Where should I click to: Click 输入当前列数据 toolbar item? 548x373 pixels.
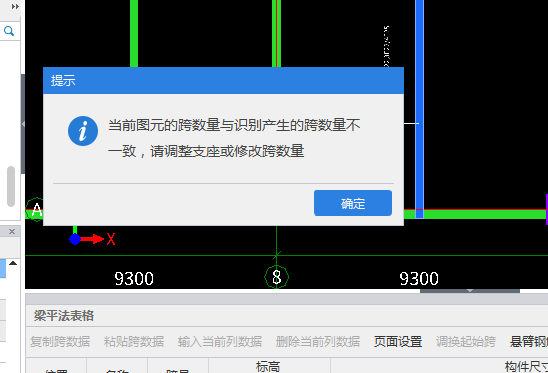click(220, 342)
